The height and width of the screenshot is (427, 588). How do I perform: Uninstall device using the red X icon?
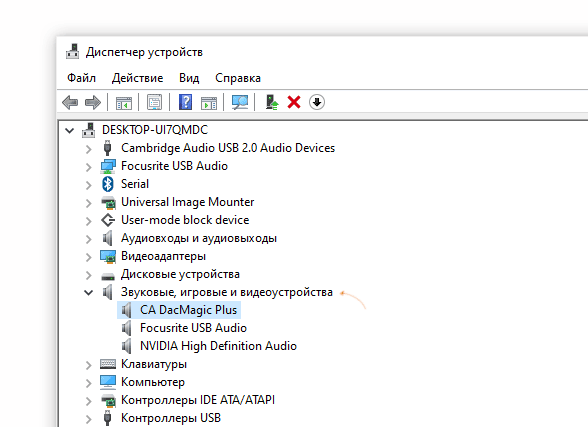click(x=294, y=102)
